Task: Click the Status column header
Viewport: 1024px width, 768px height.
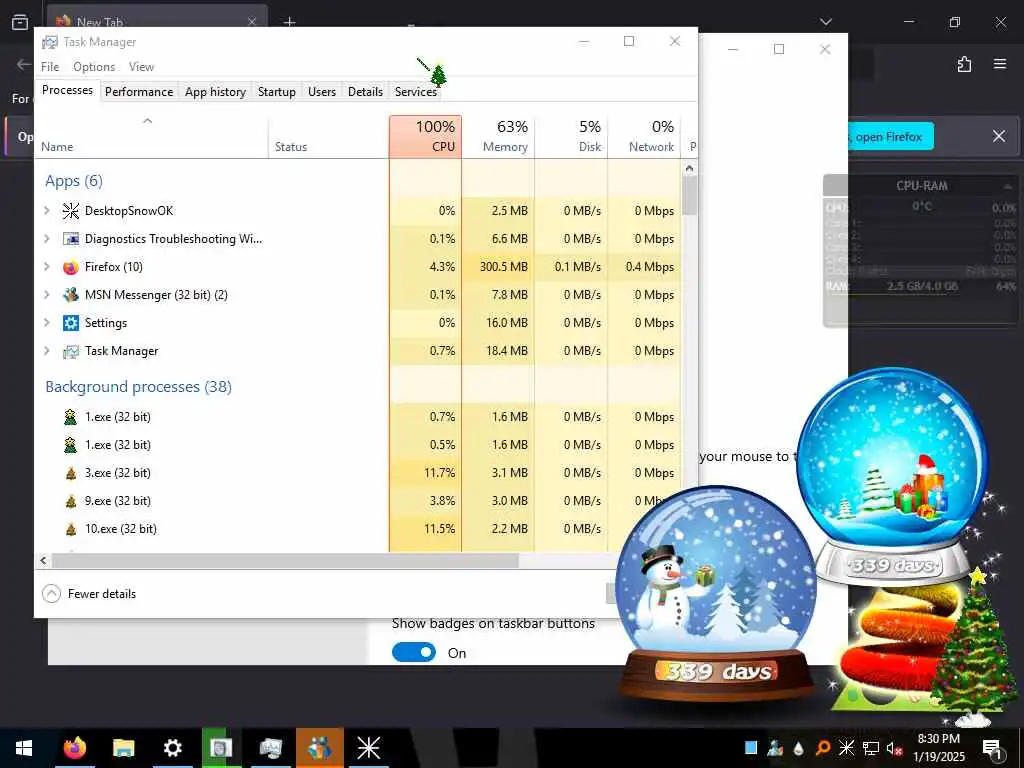Action: [x=328, y=136]
